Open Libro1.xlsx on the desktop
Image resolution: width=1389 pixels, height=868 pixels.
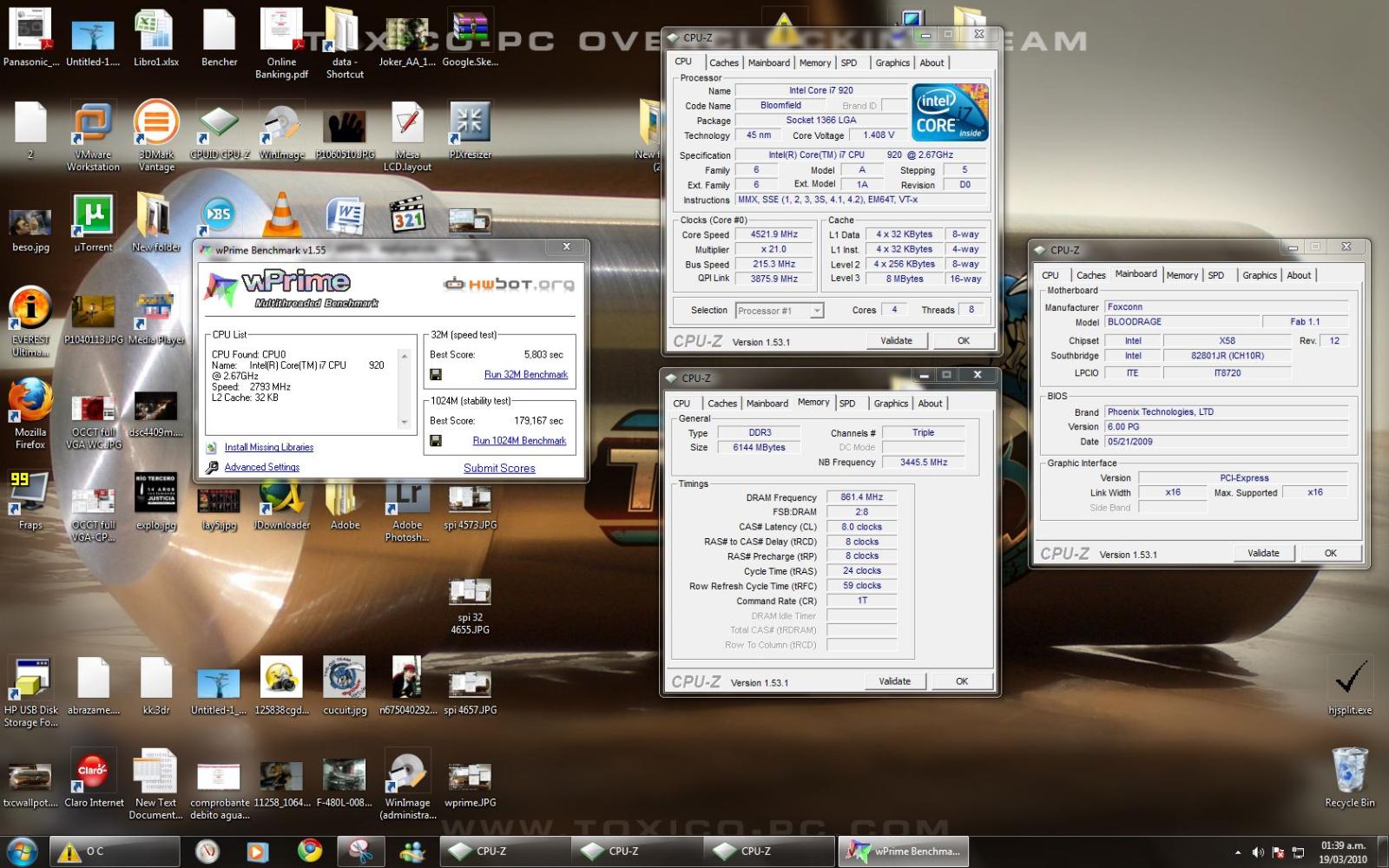(x=156, y=38)
